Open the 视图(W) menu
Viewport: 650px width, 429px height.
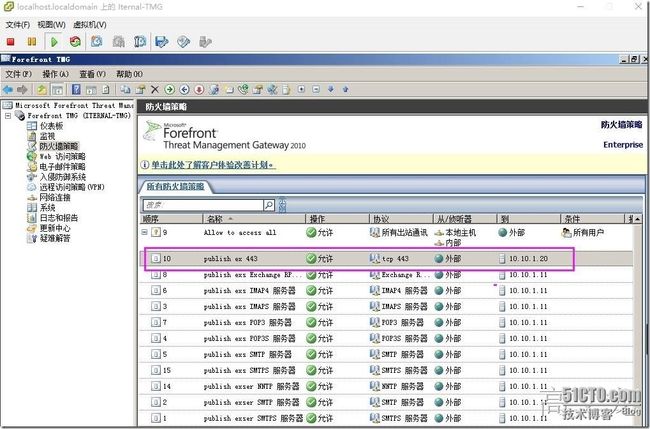(51, 25)
